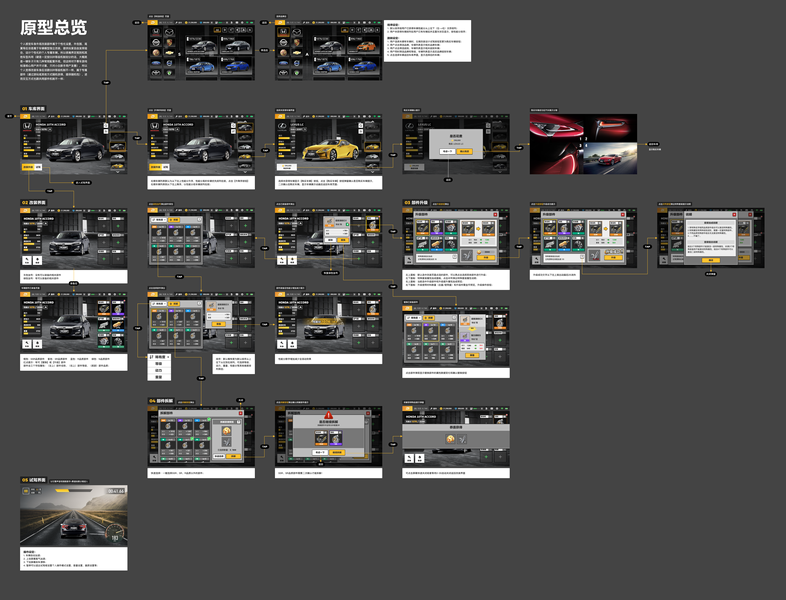The width and height of the screenshot is (786, 600).
Task: Open taillight photo in Lexus gallery
Action: coord(611,128)
